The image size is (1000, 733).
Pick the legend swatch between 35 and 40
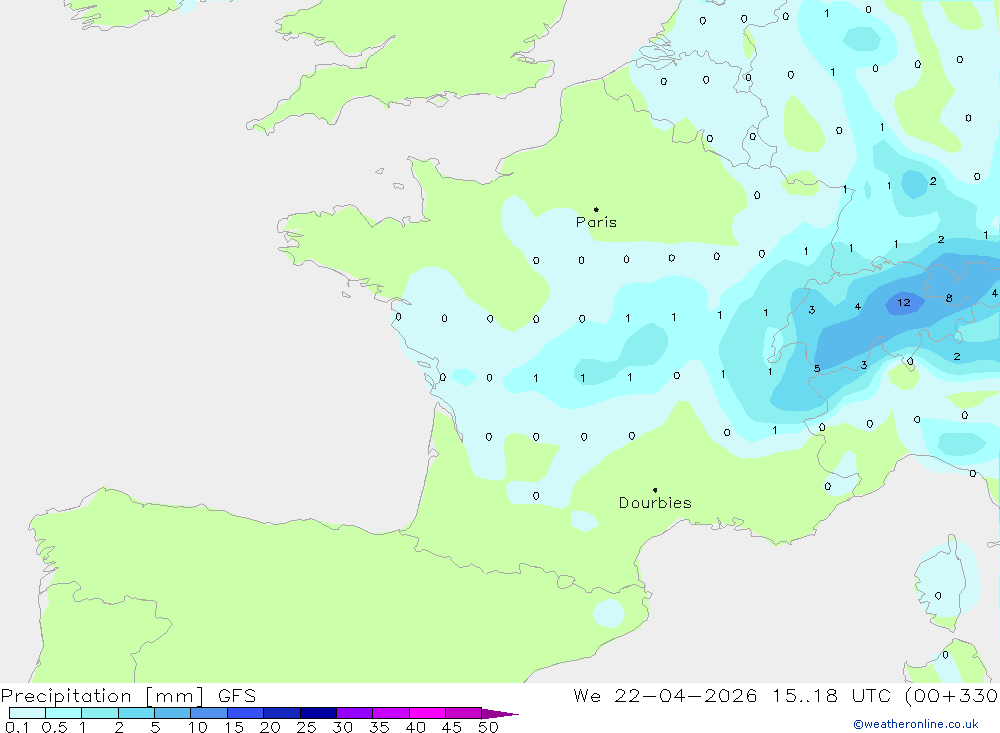[x=390, y=713]
